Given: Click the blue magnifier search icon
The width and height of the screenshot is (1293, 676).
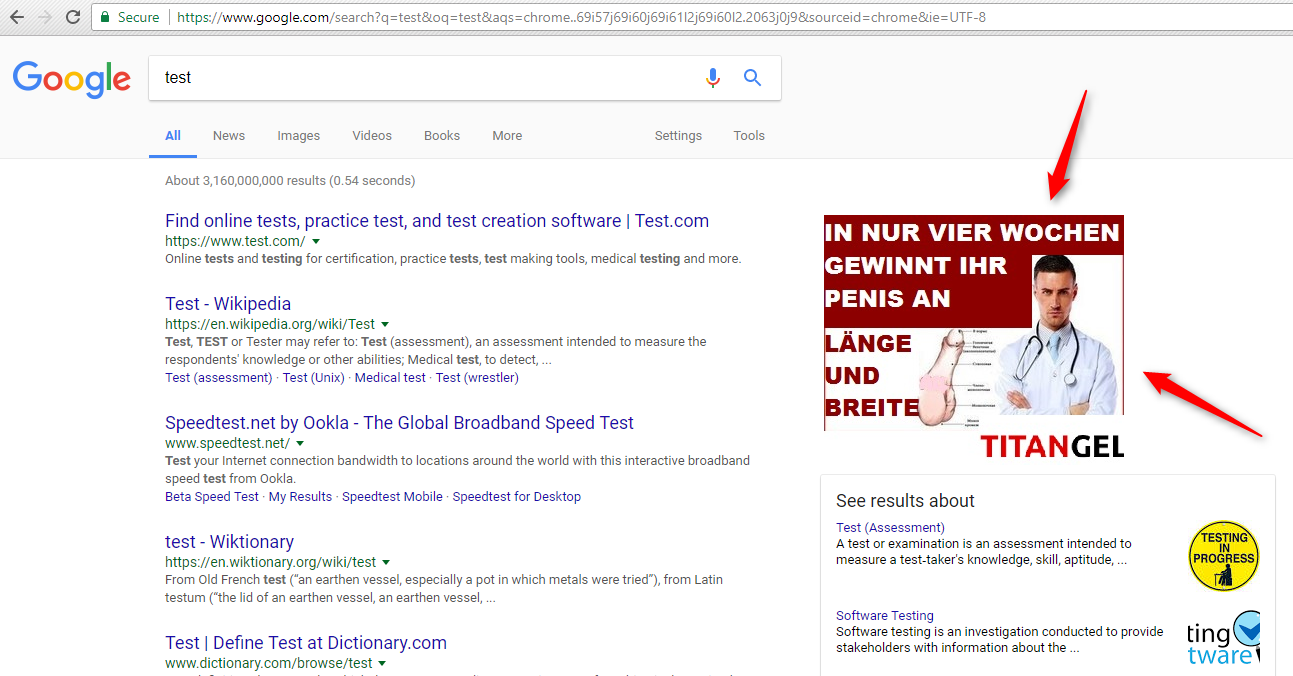Looking at the screenshot, I should [x=753, y=78].
